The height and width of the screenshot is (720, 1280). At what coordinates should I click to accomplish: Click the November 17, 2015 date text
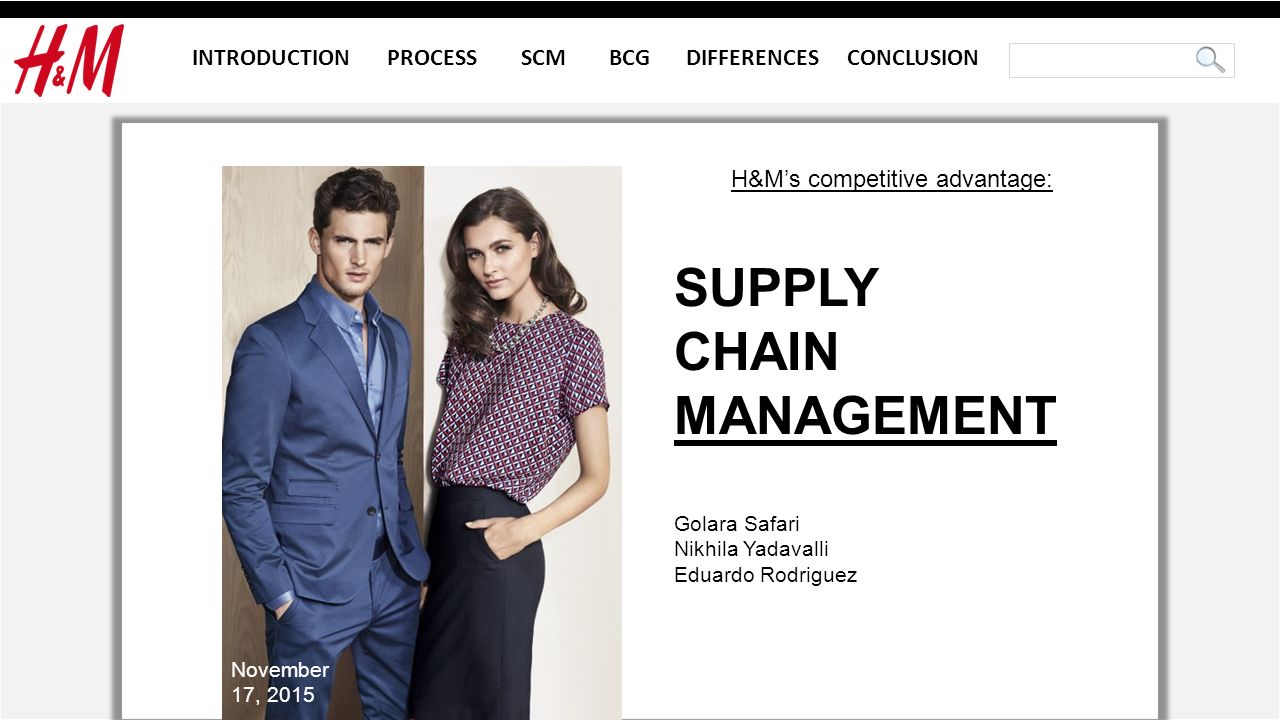pyautogui.click(x=280, y=682)
